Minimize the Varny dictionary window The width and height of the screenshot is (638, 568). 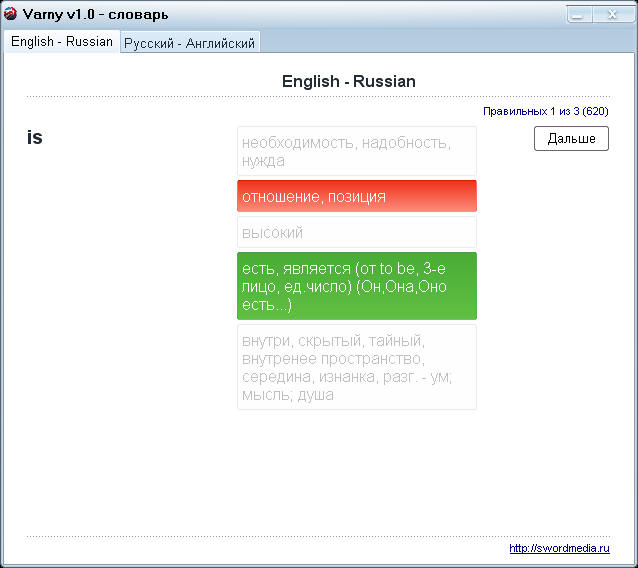(577, 15)
